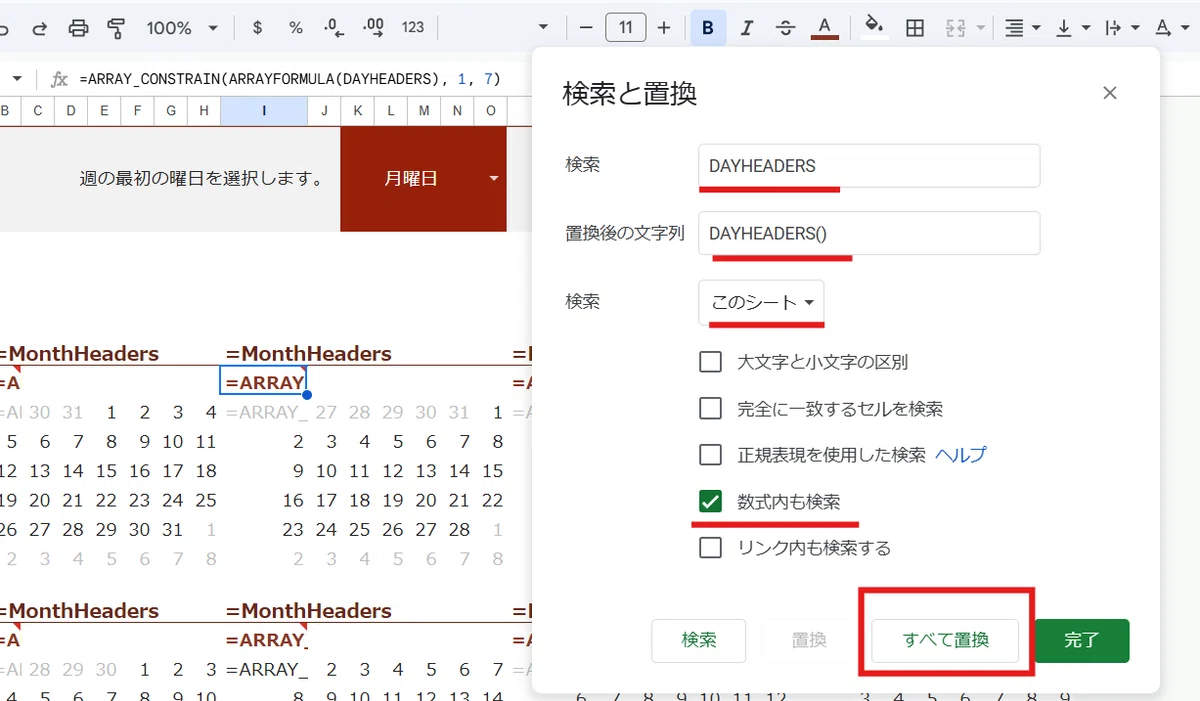Click the second =MonthHeaders heading in top row
The width and height of the screenshot is (1200, 701).
309,353
